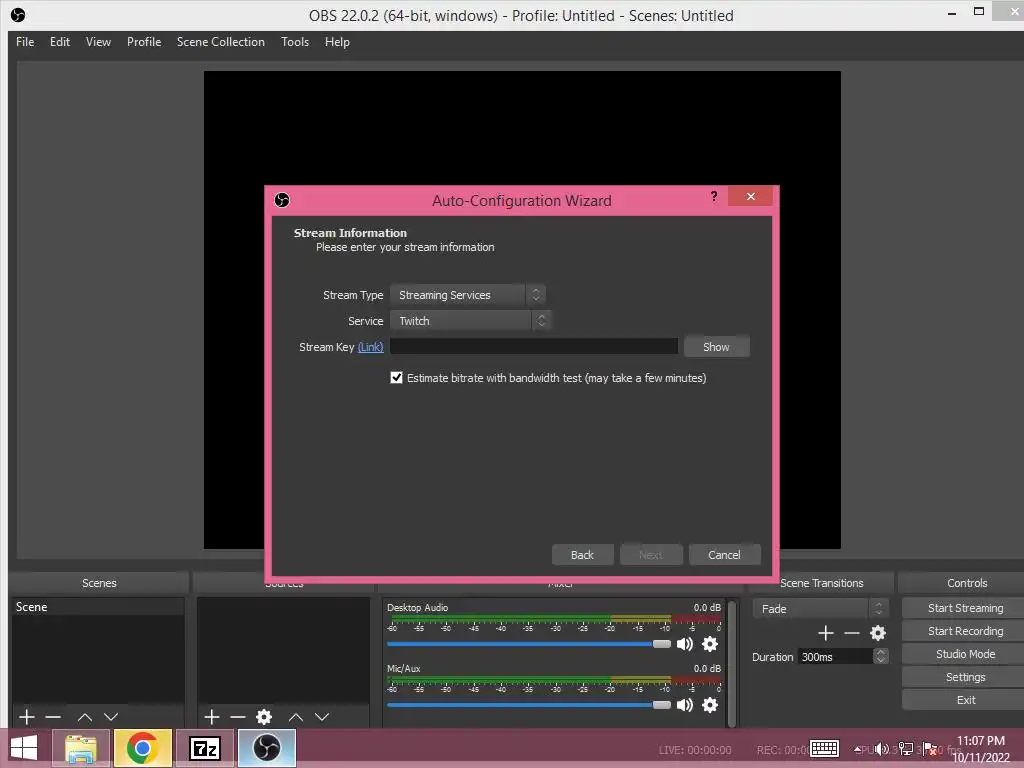Toggle Studio Mode
Image resolution: width=1024 pixels, height=768 pixels.
click(965, 654)
